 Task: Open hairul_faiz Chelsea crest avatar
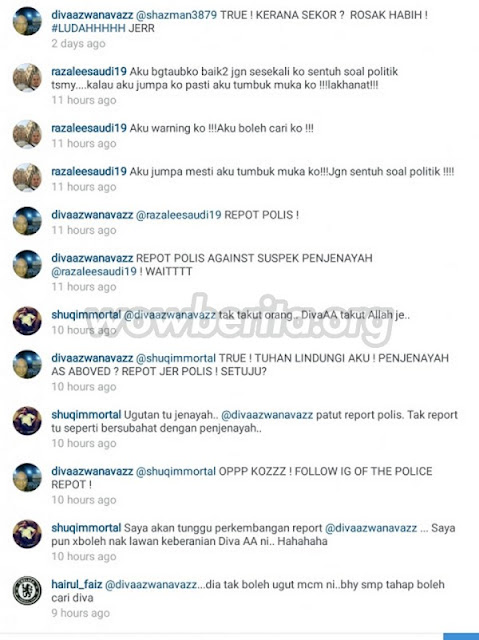pos(27,590)
